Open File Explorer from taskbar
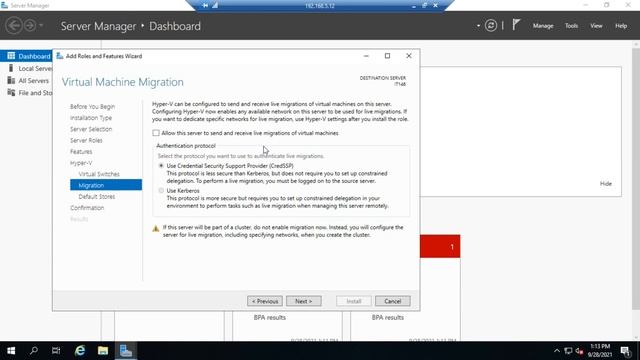This screenshot has height=360, width=640. (103, 351)
